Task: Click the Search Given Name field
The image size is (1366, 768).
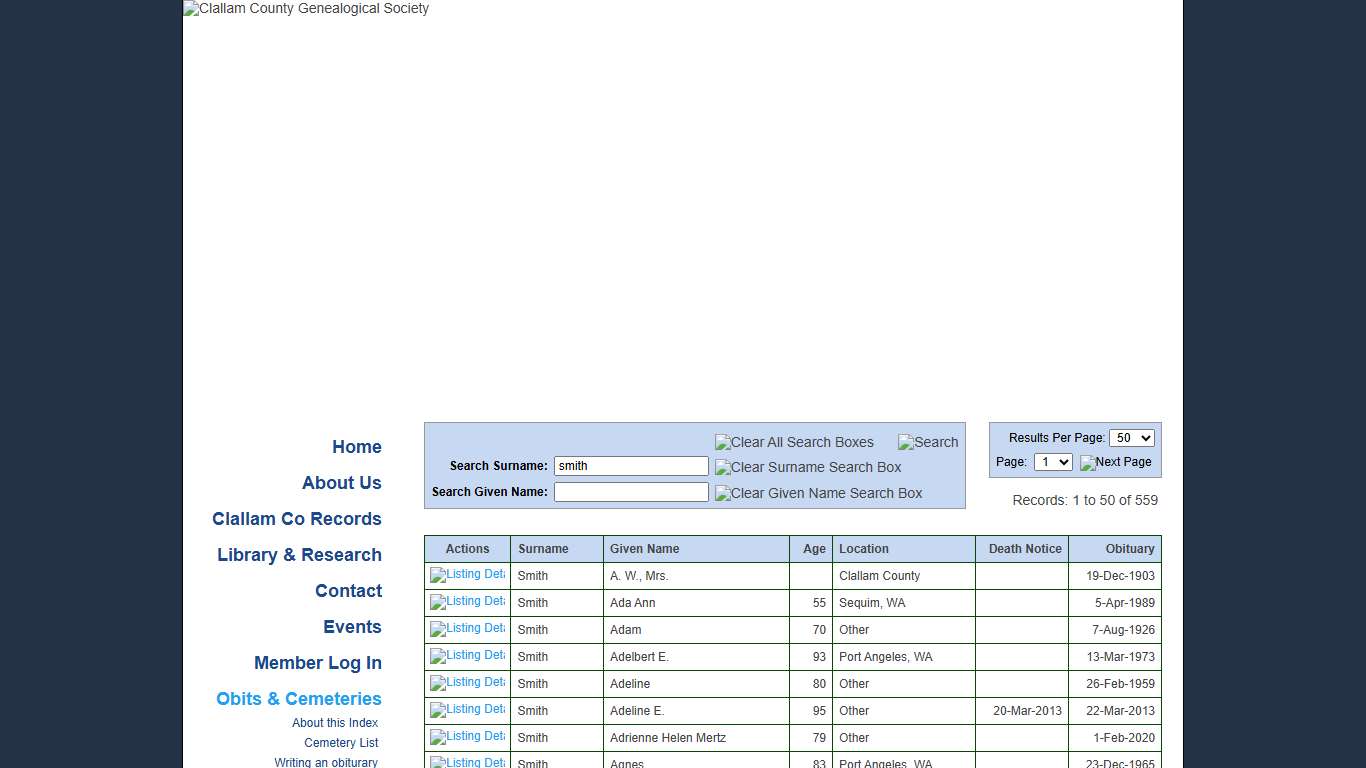Action: tap(630, 492)
